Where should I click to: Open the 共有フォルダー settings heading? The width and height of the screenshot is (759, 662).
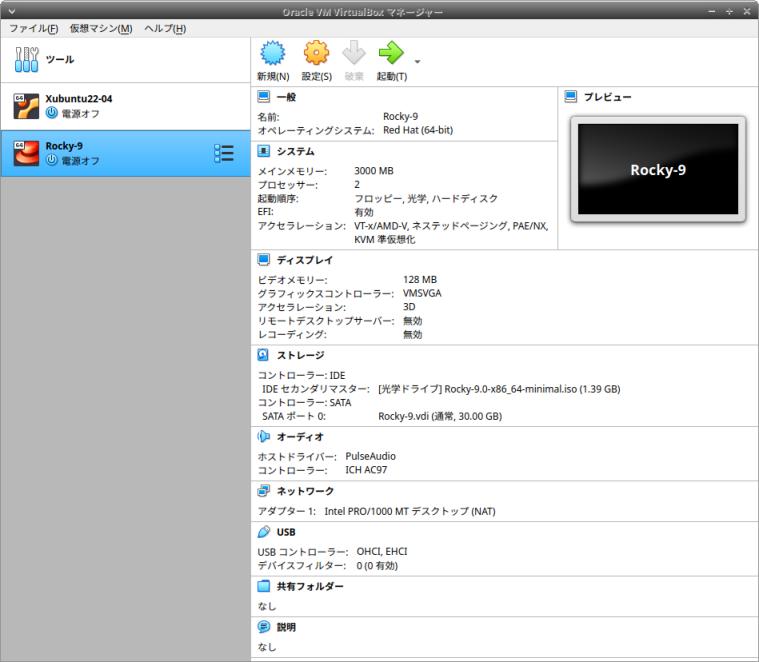310,587
